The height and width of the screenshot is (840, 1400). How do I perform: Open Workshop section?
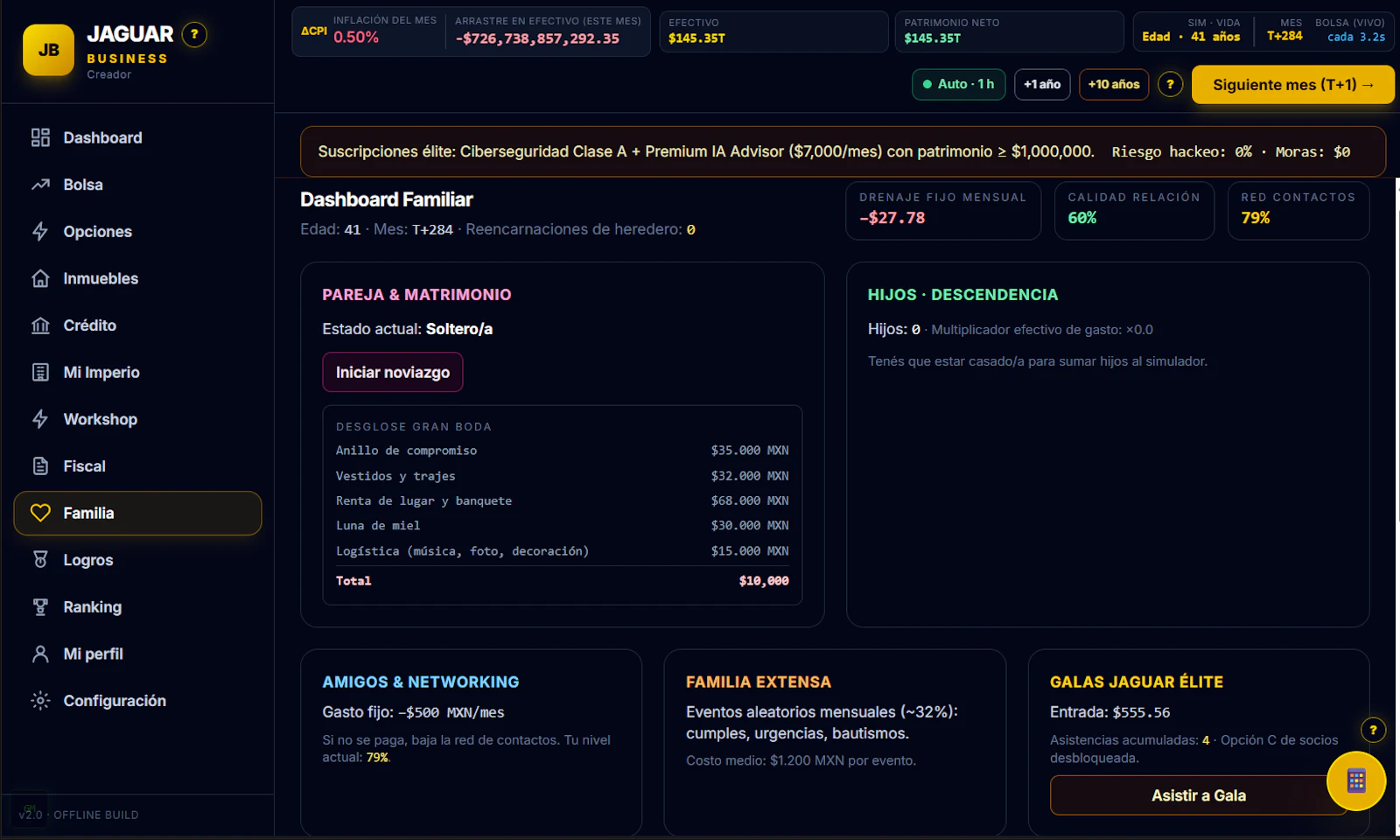point(137,419)
